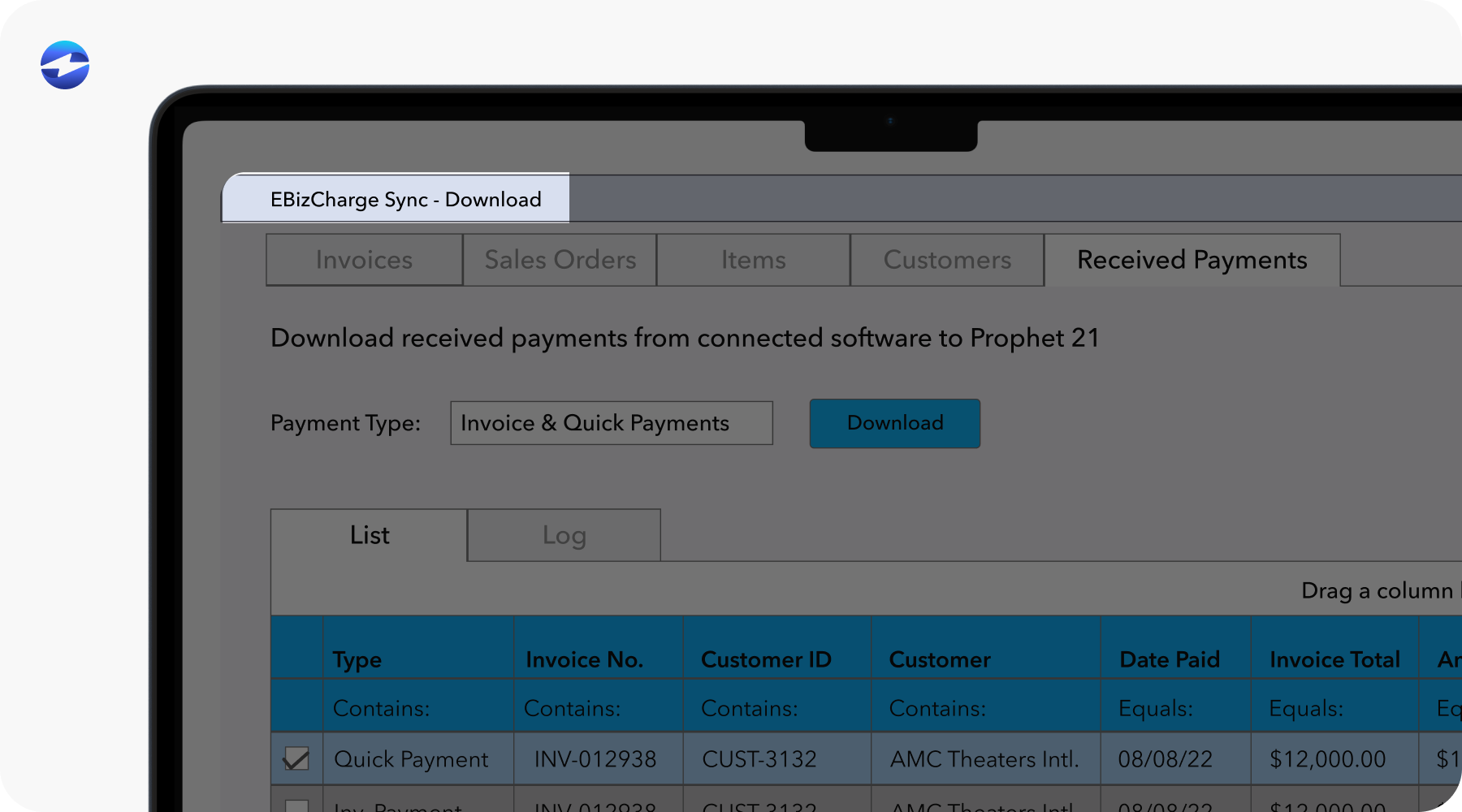Select the checked checkbox on INV-012938

[x=296, y=758]
